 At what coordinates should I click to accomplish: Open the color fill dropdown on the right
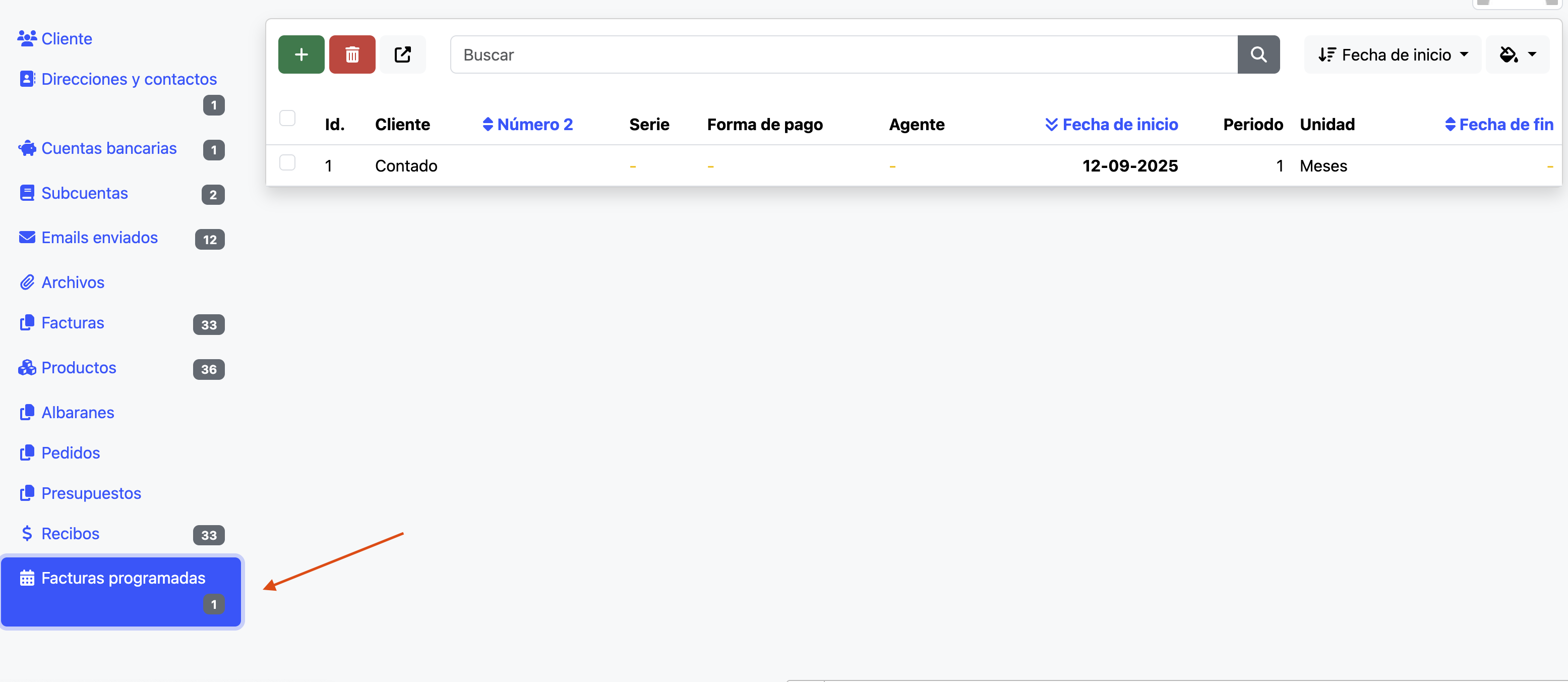pos(1517,54)
